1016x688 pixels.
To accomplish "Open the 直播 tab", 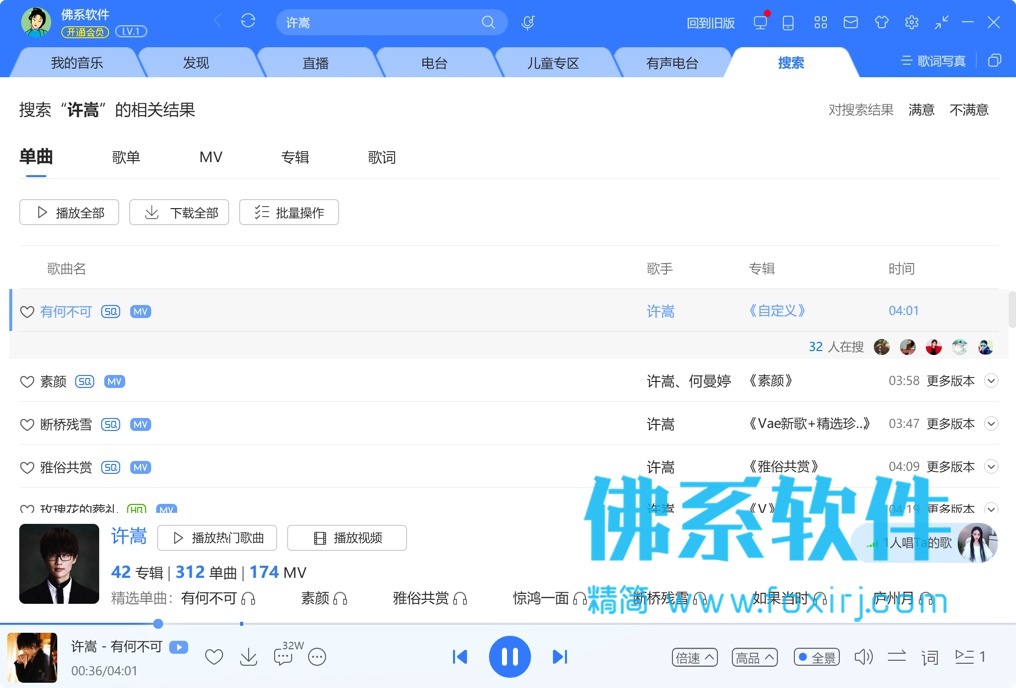I will (x=315, y=63).
